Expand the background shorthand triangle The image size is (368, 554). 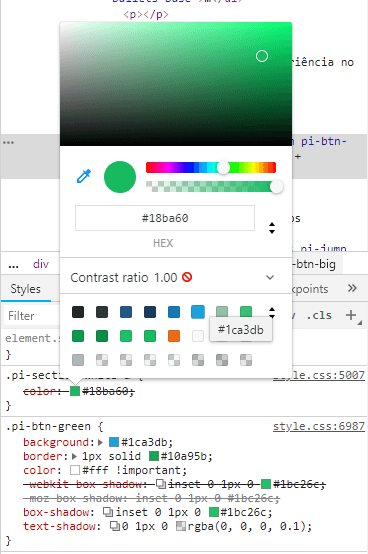click(101, 442)
